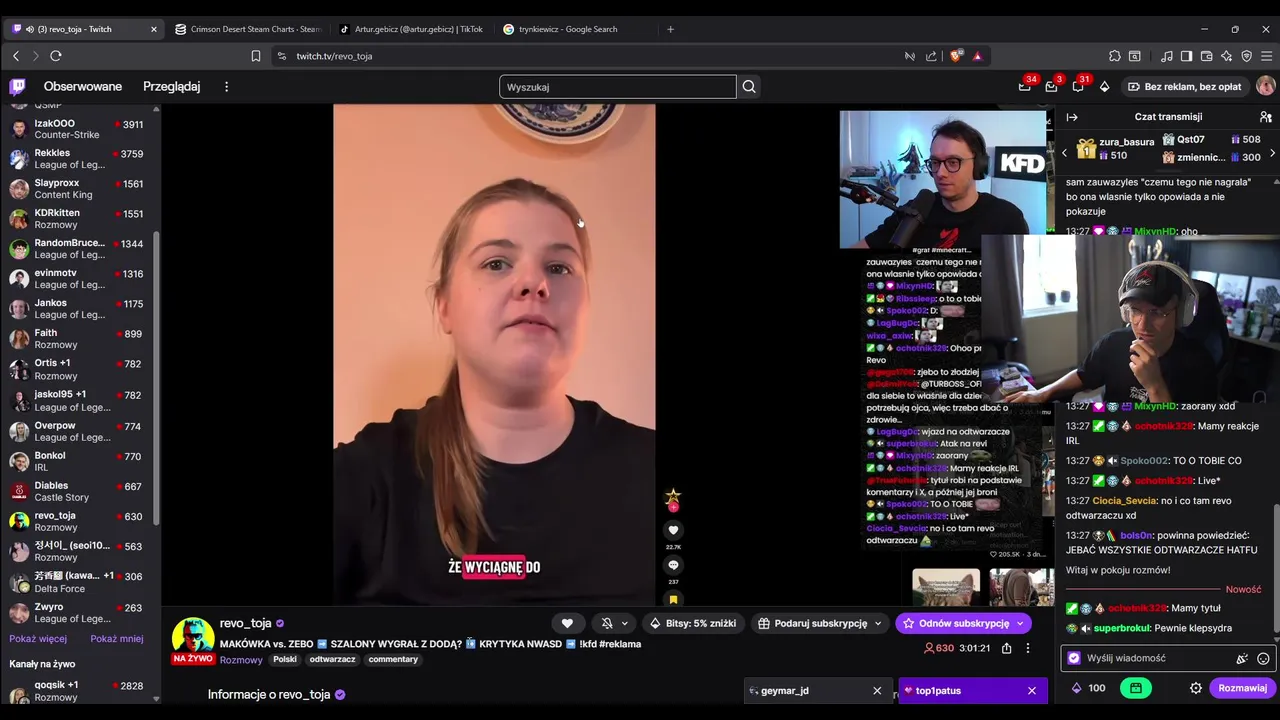
Task: Collapse the stream chat panel arrow
Action: click(1072, 117)
